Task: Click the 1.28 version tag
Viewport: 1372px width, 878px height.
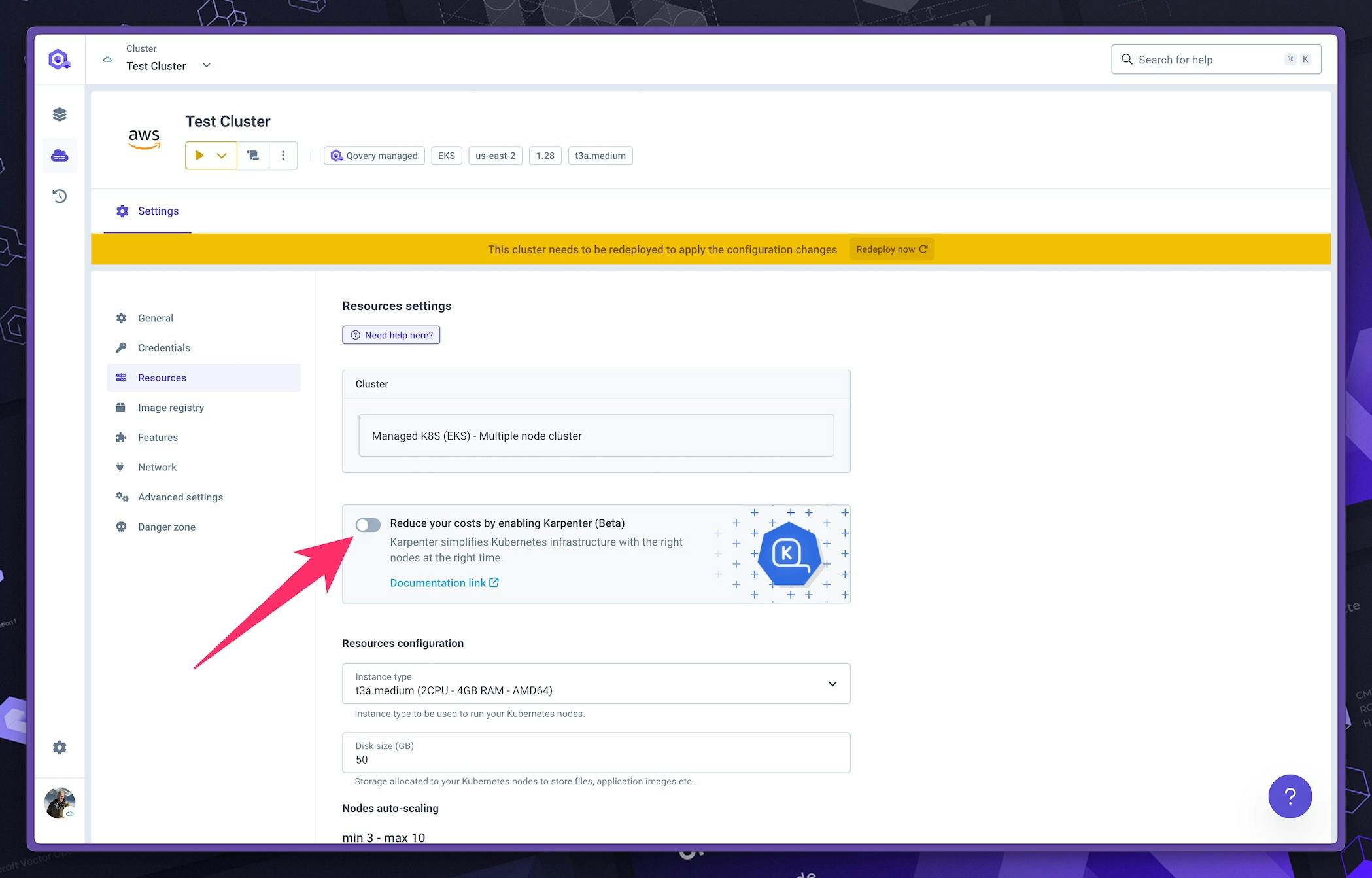Action: (545, 156)
